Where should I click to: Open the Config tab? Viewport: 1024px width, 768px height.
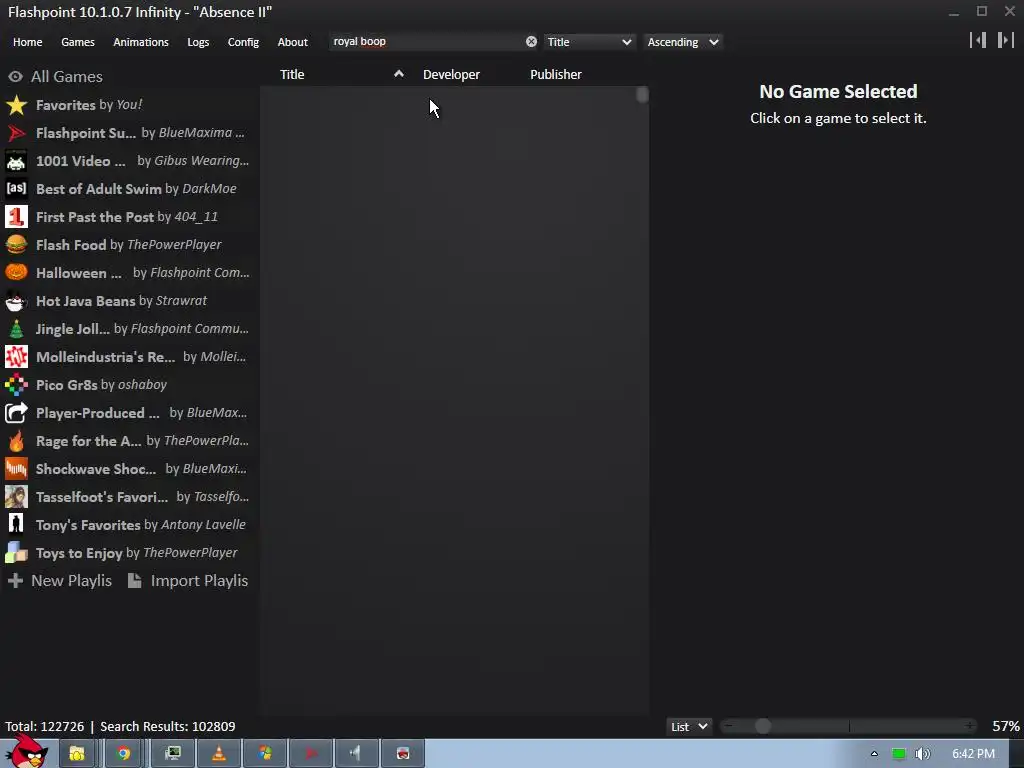click(x=243, y=42)
